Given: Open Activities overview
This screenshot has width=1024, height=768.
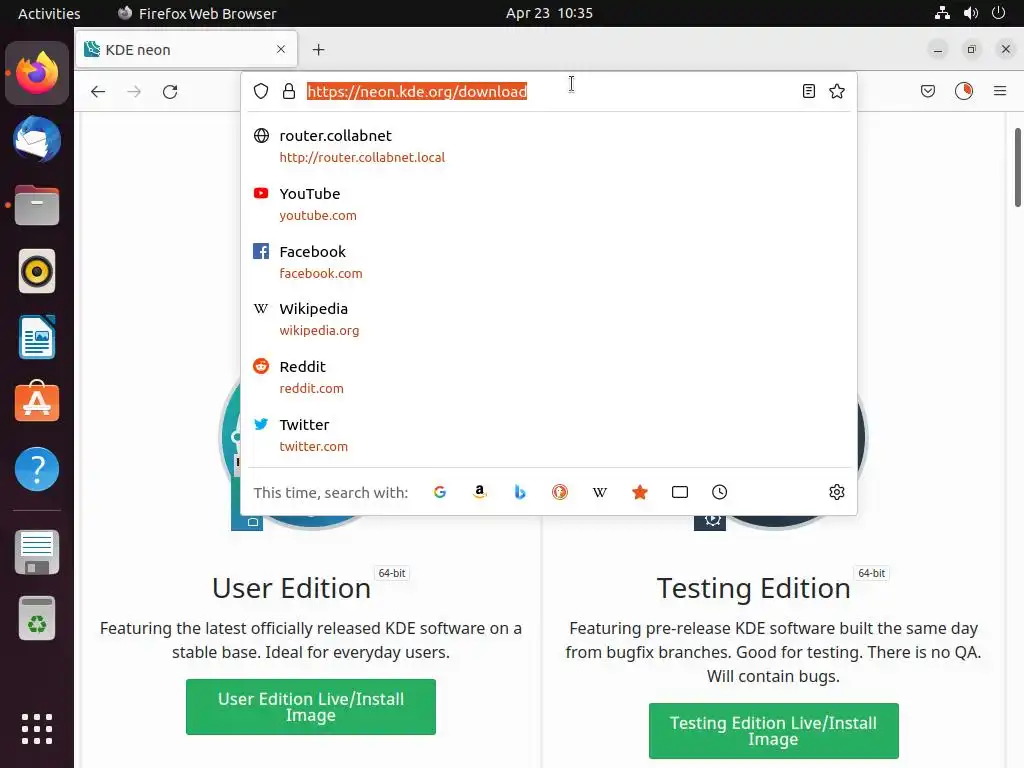Looking at the screenshot, I should pos(49,13).
